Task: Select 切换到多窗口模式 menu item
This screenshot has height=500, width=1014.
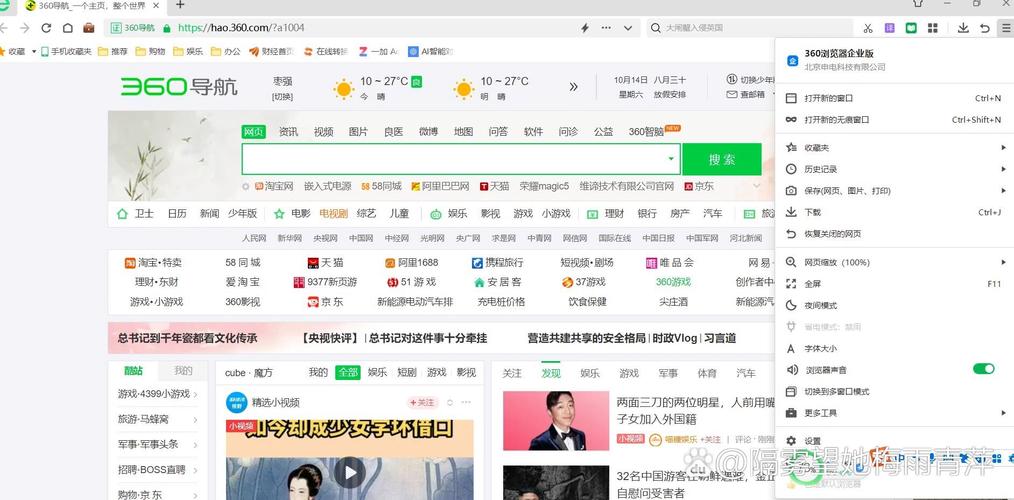Action: 894,391
